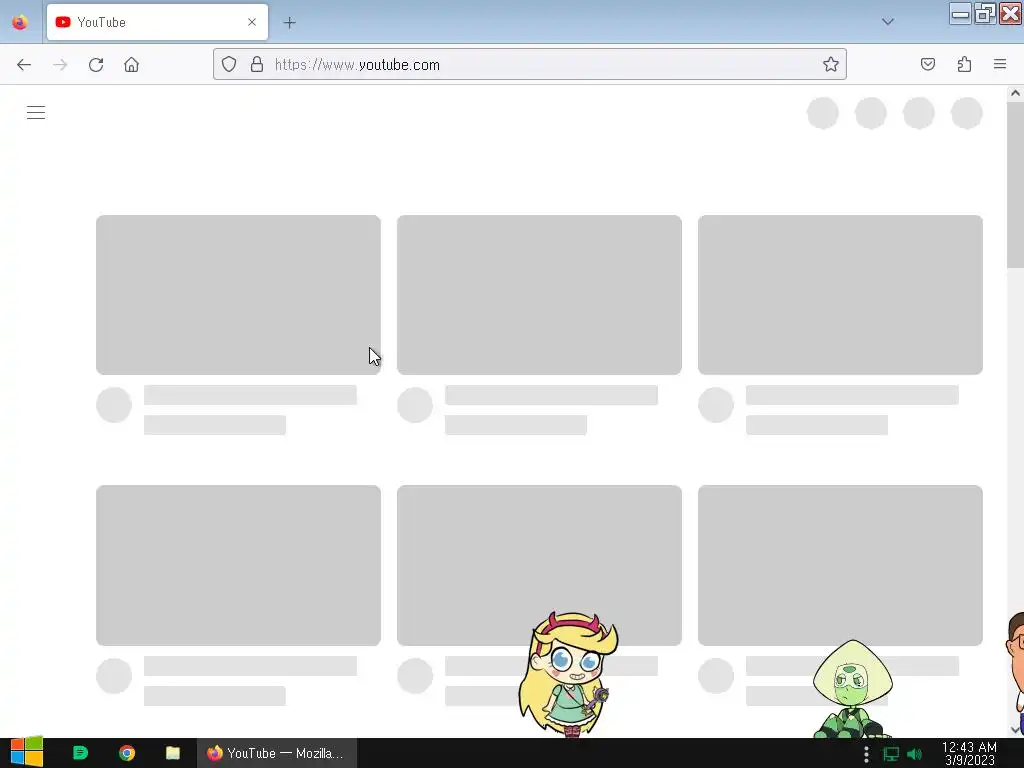Open volume speaker tray icon
Image resolution: width=1024 pixels, height=768 pixels.
915,754
